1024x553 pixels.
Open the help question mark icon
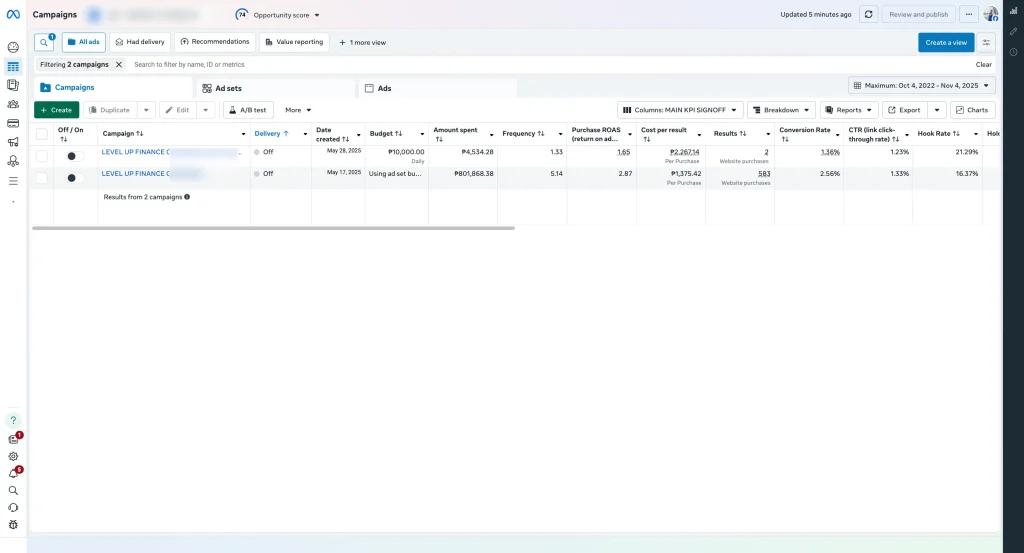click(13, 420)
